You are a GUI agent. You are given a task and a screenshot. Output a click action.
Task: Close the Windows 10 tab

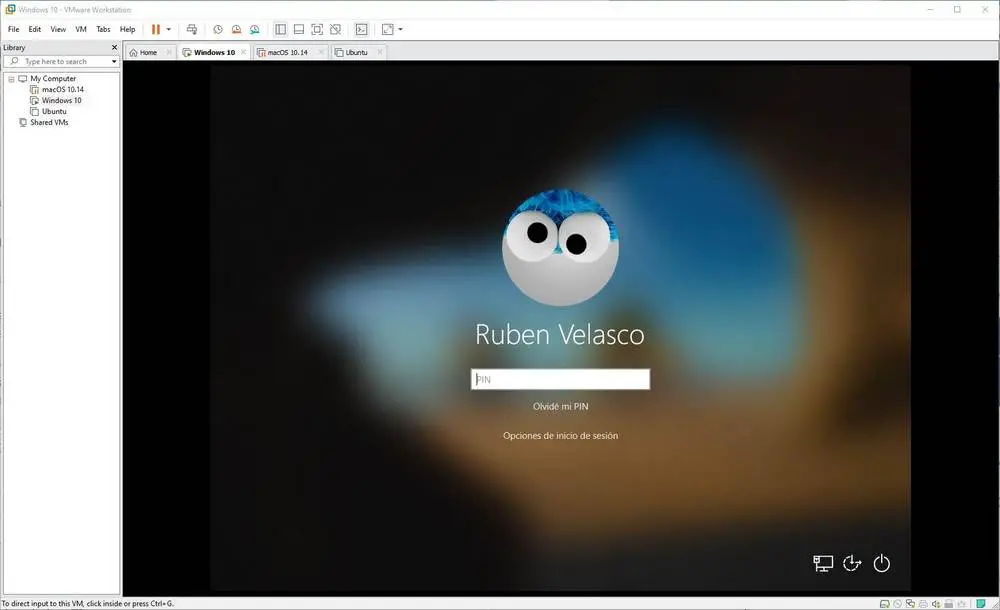244,52
